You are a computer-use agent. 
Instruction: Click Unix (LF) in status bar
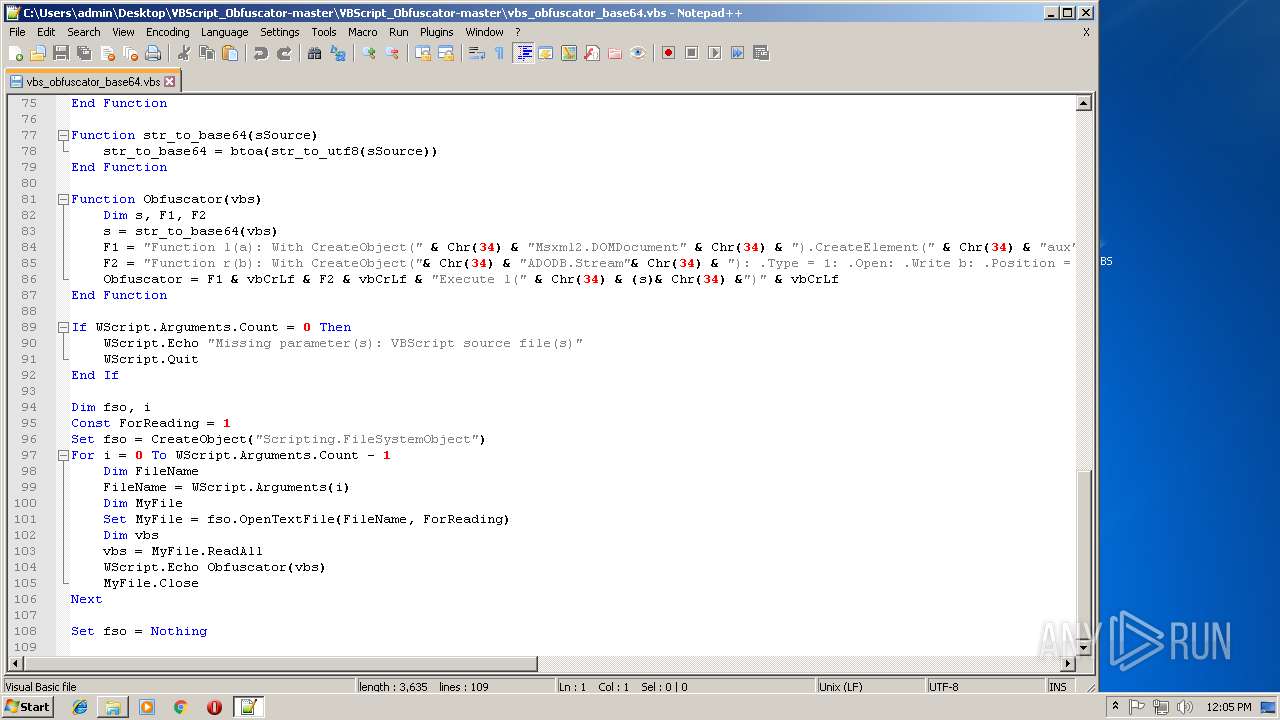coord(870,687)
